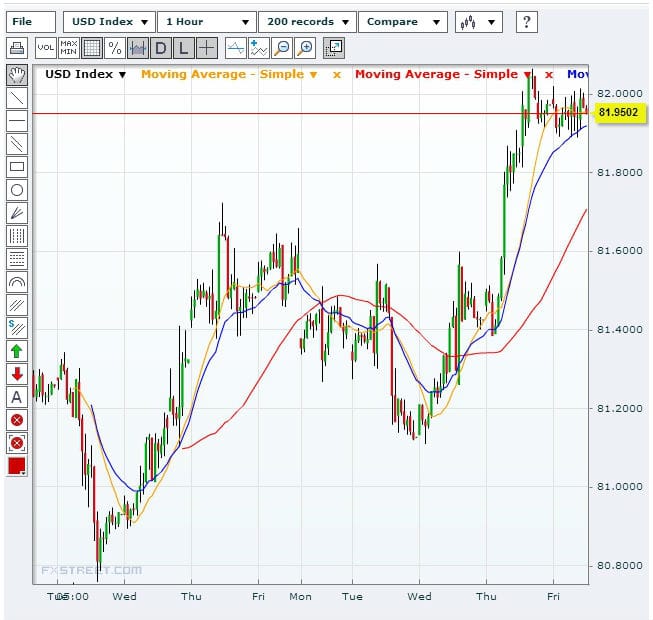Select the diagonal hatch lines tool
The width and height of the screenshot is (653, 620).
pos(17,305)
